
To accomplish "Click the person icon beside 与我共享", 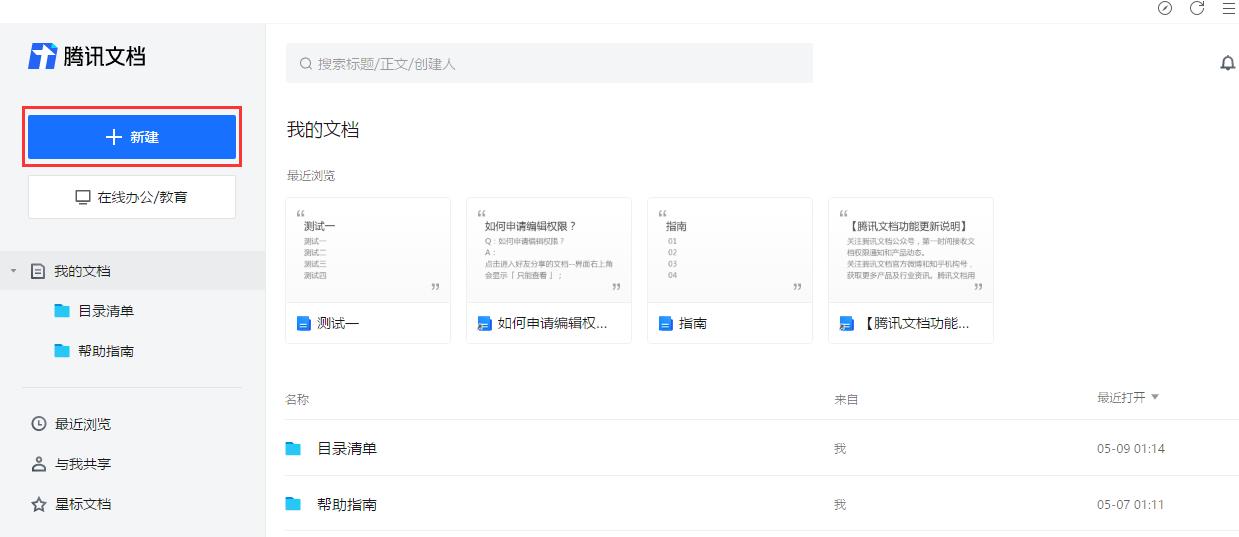I will pyautogui.click(x=39, y=464).
